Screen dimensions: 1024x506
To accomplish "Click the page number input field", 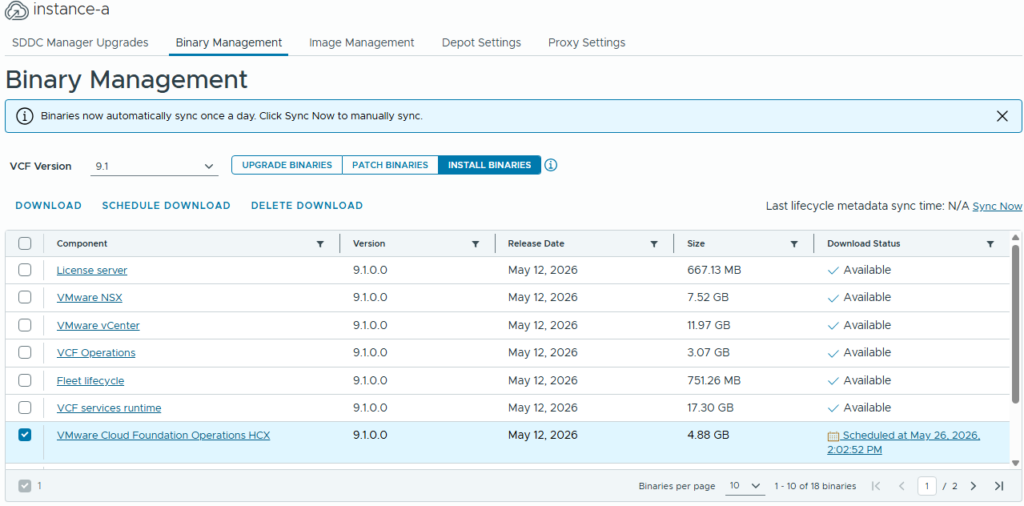I will coord(926,486).
